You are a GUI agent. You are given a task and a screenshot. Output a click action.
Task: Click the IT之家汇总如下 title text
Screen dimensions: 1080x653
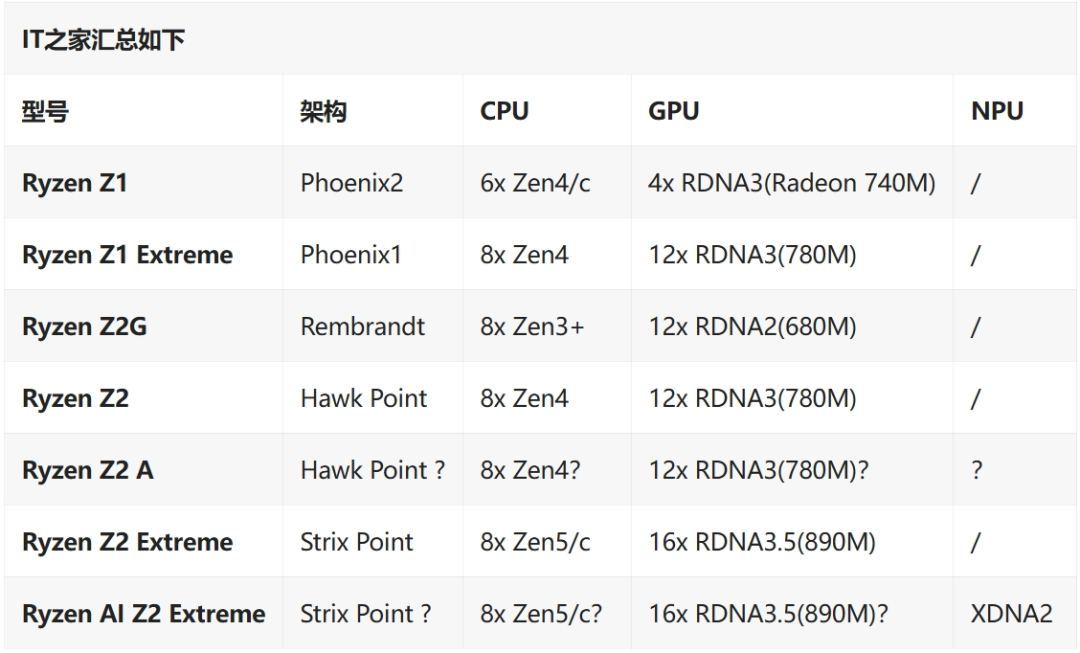tap(103, 39)
